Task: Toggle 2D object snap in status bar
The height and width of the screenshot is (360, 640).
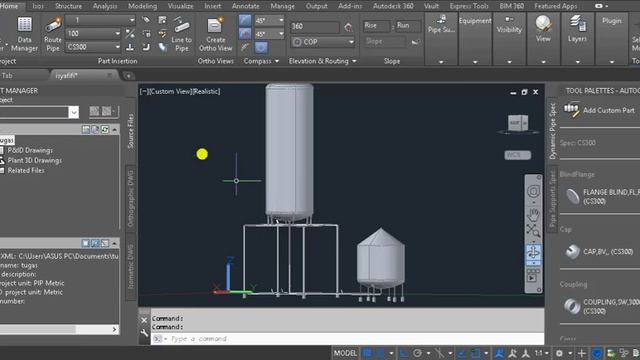Action: (476, 353)
